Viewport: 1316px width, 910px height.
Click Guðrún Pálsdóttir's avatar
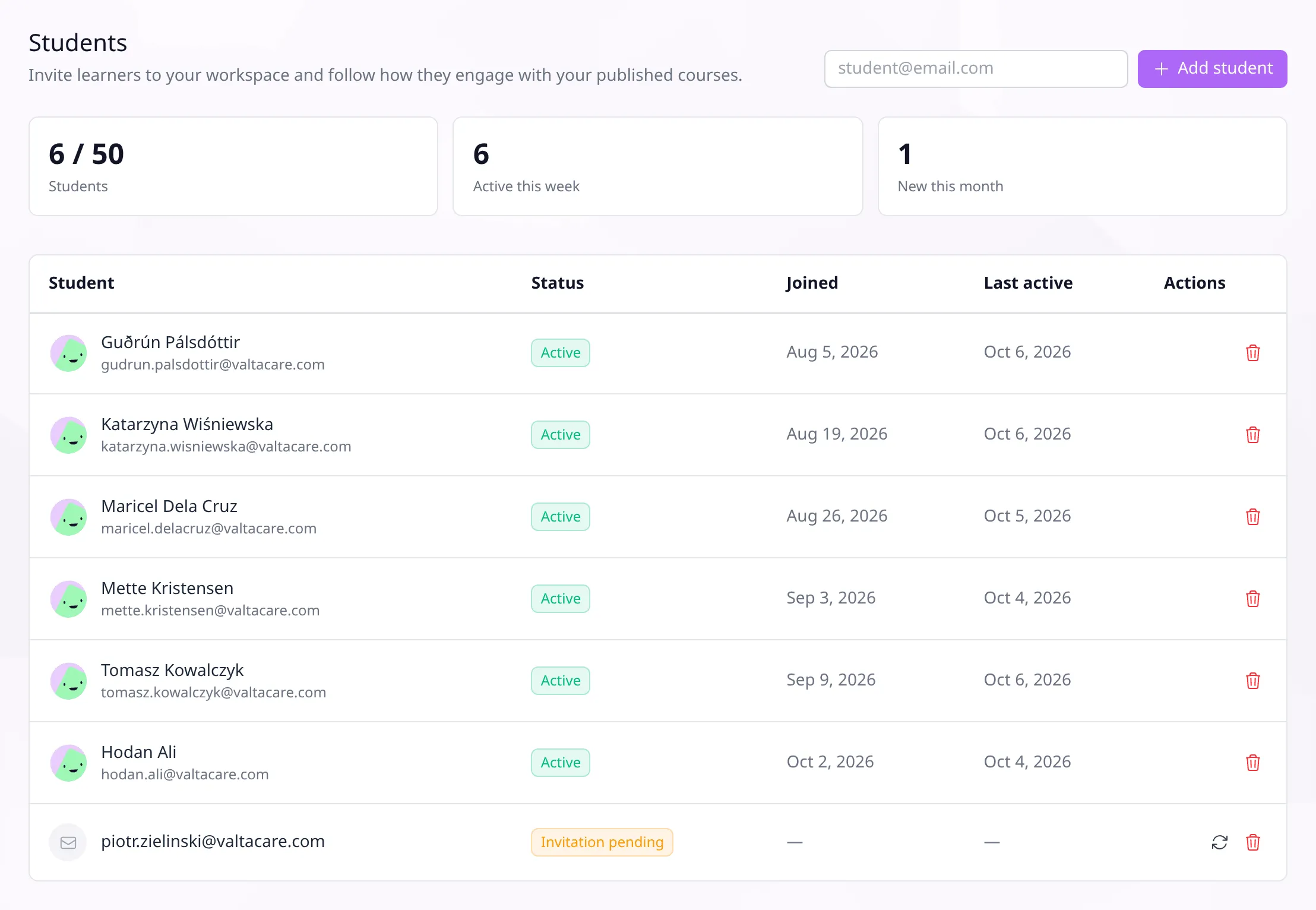[68, 353]
